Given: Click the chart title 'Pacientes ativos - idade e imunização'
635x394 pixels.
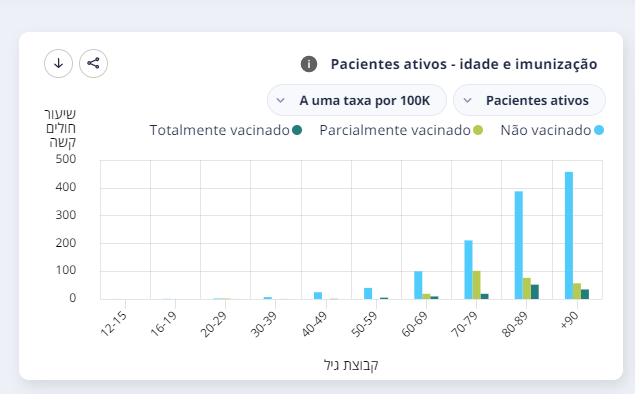Looking at the screenshot, I should click(464, 64).
